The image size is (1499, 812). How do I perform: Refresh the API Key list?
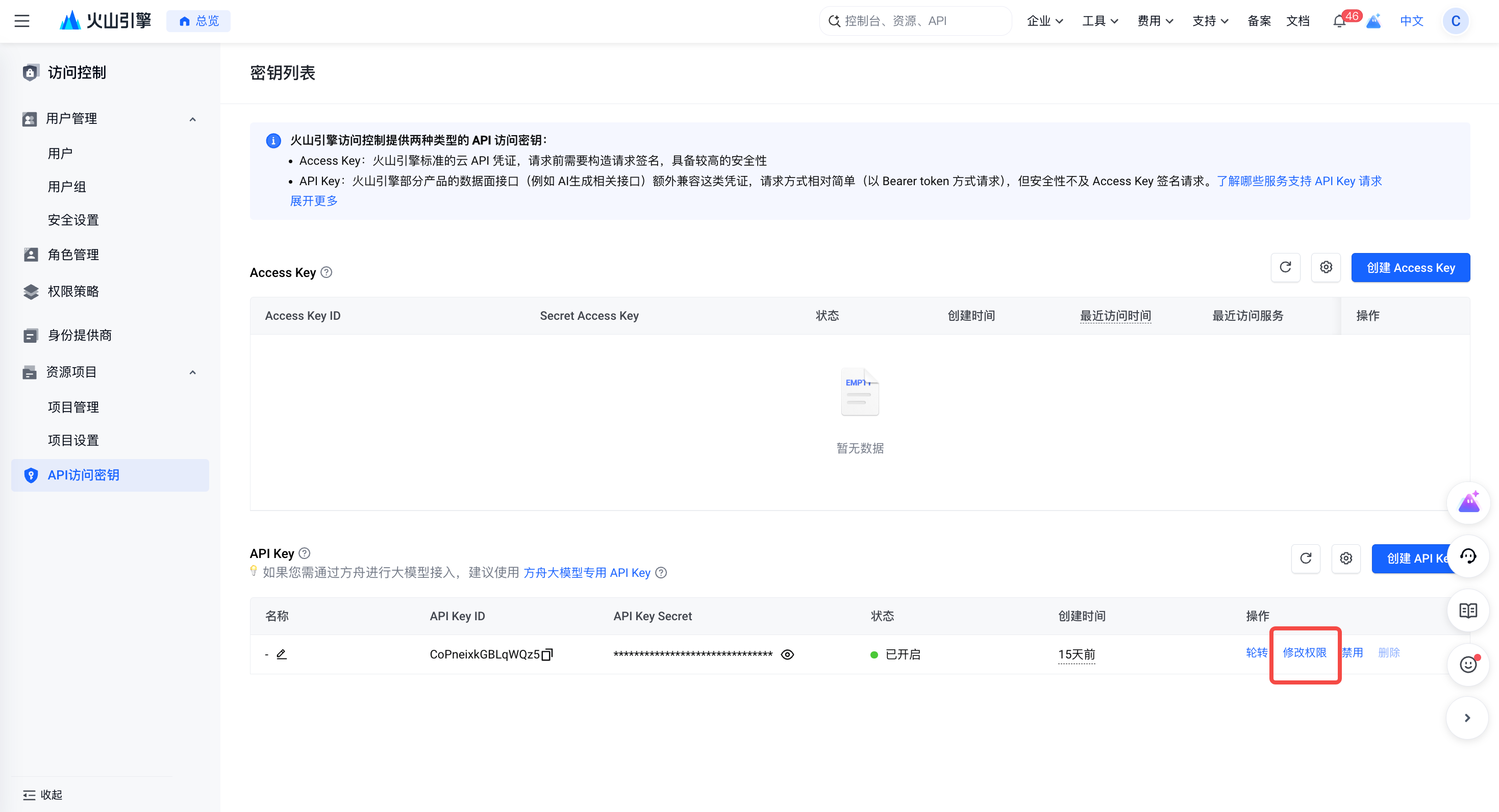coord(1305,559)
